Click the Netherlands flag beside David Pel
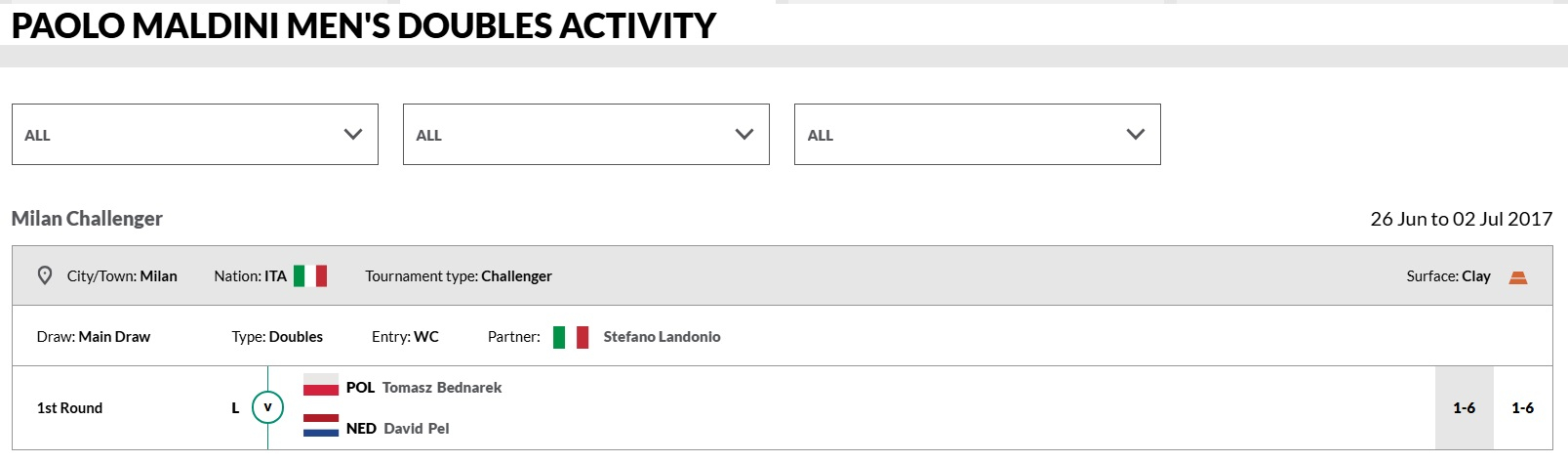 coord(321,426)
